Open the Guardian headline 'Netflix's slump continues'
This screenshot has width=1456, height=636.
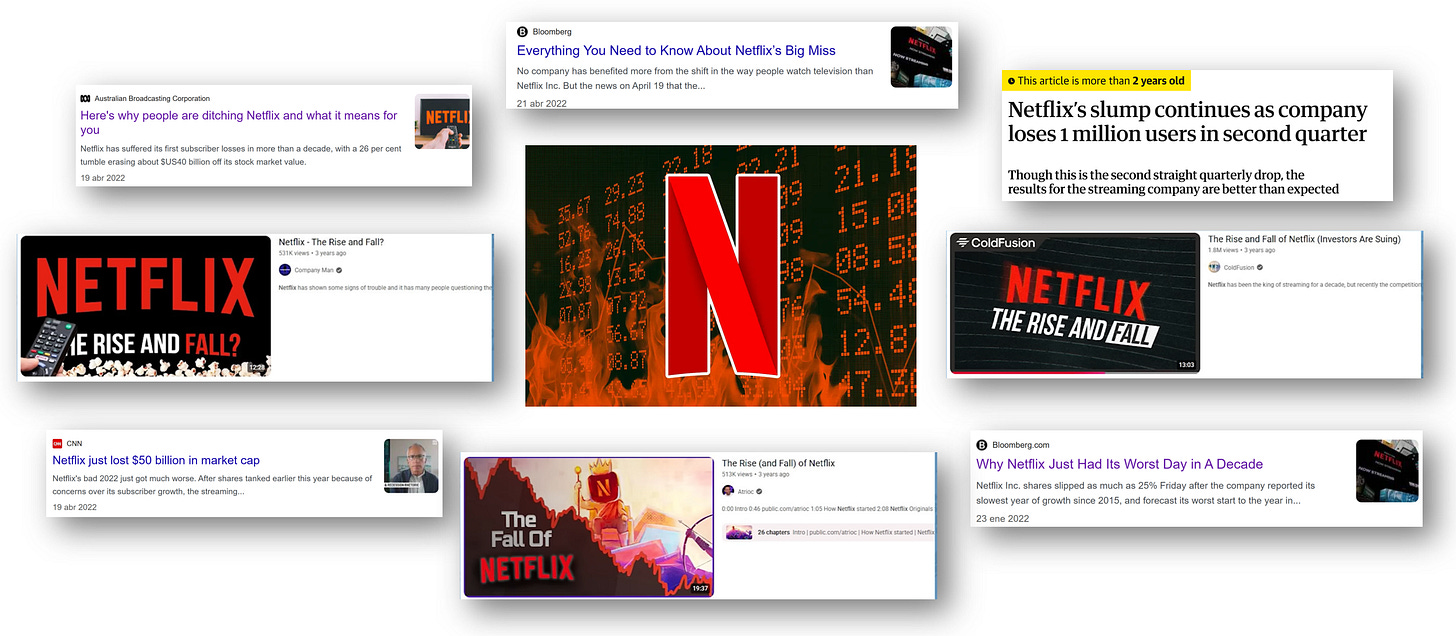click(1187, 122)
